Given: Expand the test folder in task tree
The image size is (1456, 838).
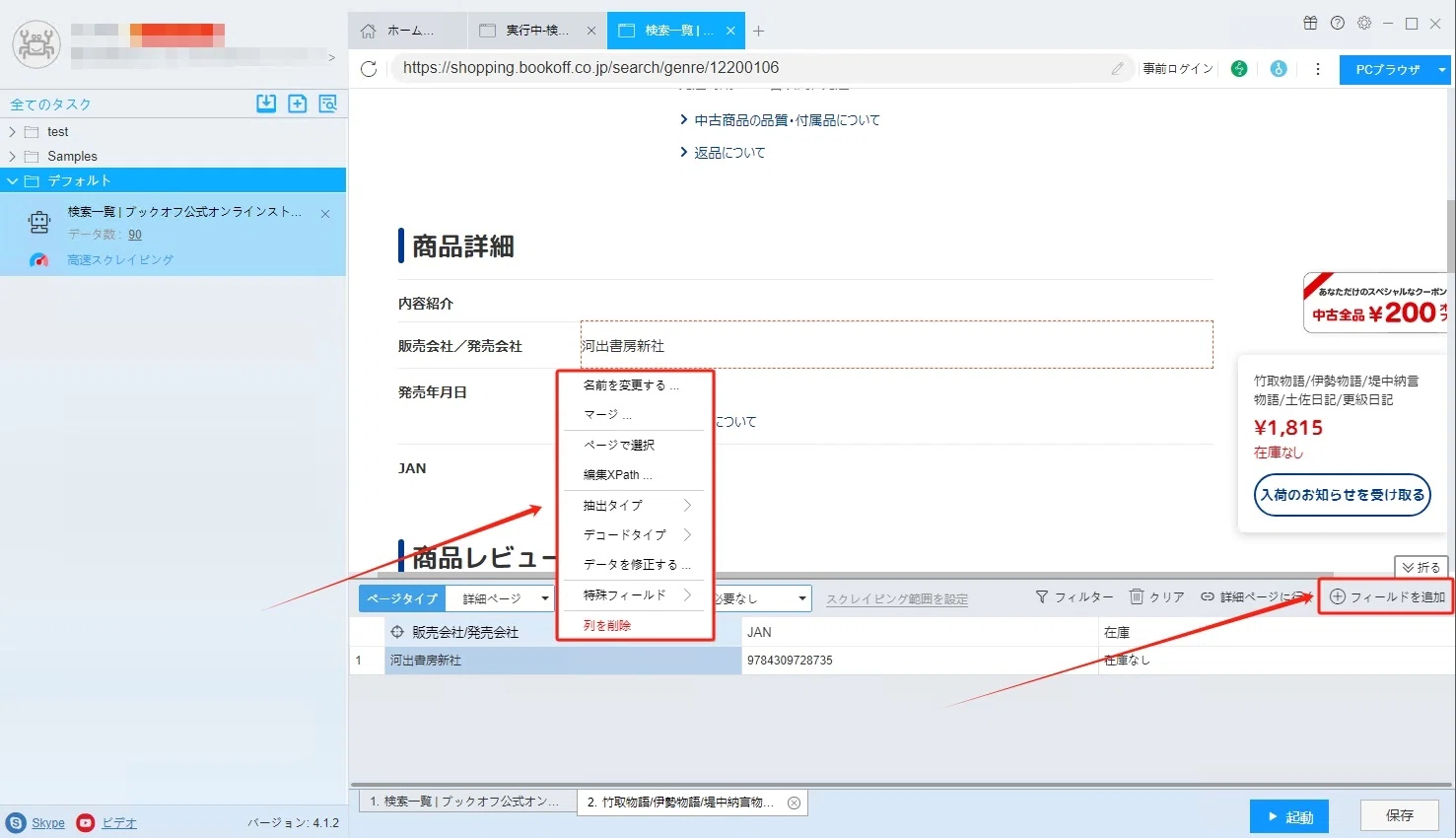Looking at the screenshot, I should pyautogui.click(x=12, y=131).
